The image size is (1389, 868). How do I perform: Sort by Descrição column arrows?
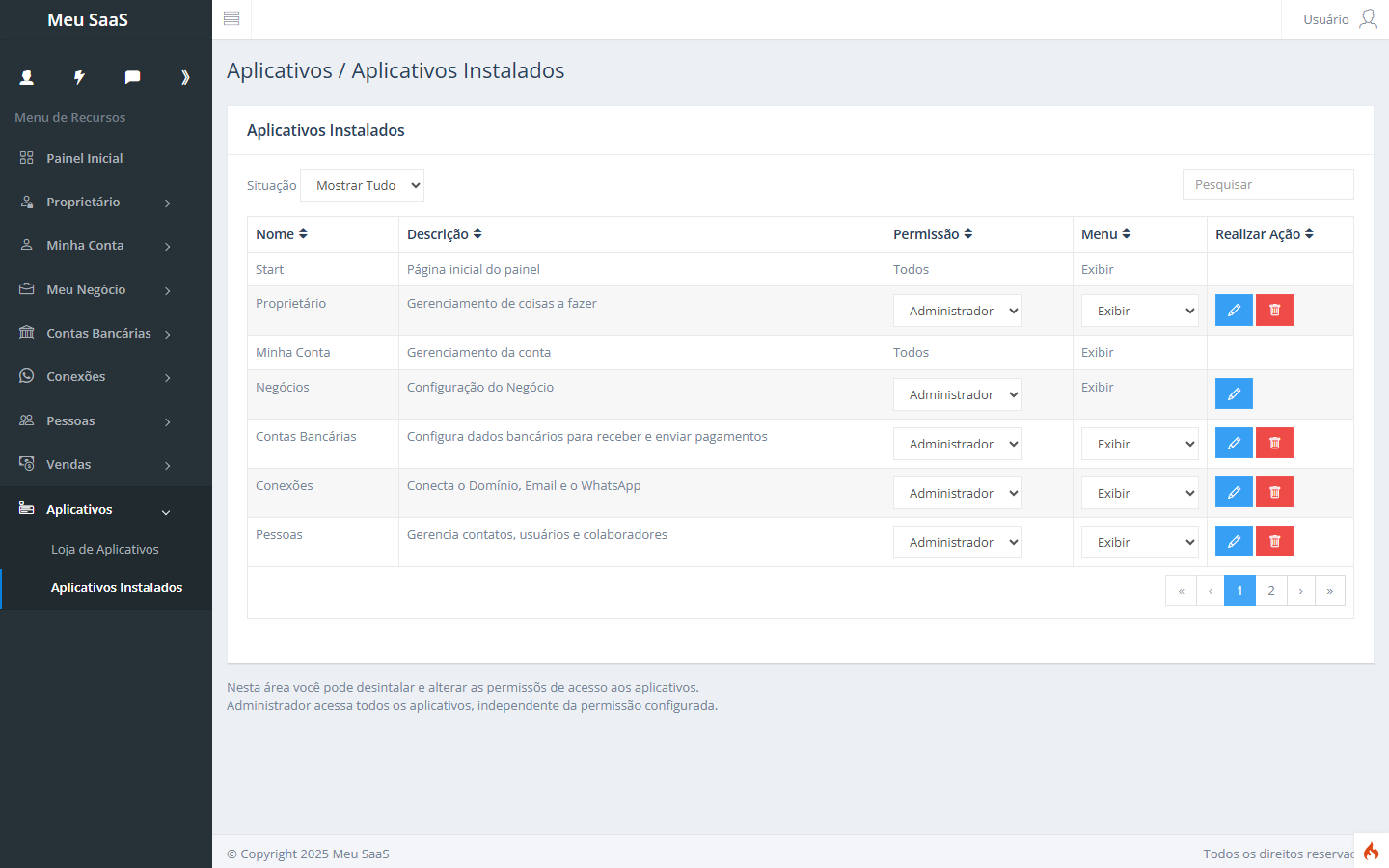[477, 233]
